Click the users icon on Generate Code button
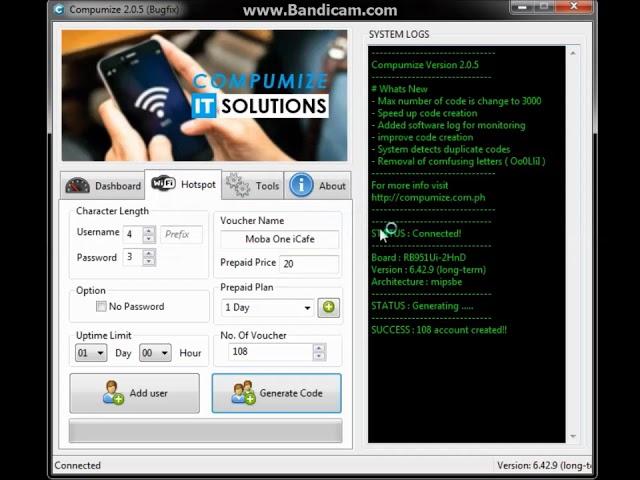Image resolution: width=640 pixels, height=480 pixels. pyautogui.click(x=243, y=393)
